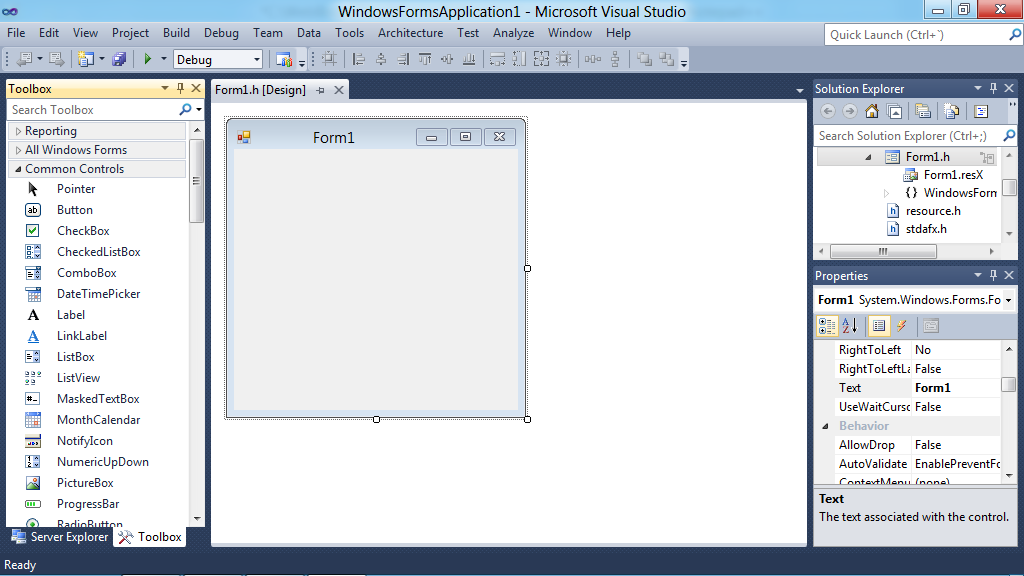Viewport: 1024px width, 576px height.
Task: Start debugging with the green play arrow
Action: click(147, 59)
